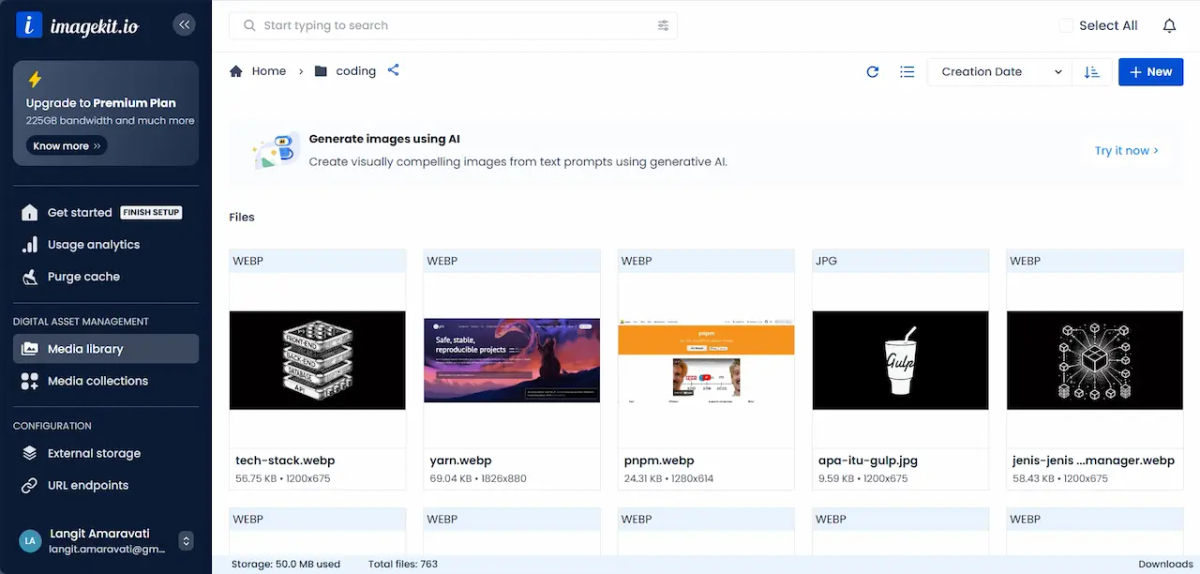The image size is (1200, 574).
Task: Click the coding folder icon in breadcrumb
Action: coord(321,71)
